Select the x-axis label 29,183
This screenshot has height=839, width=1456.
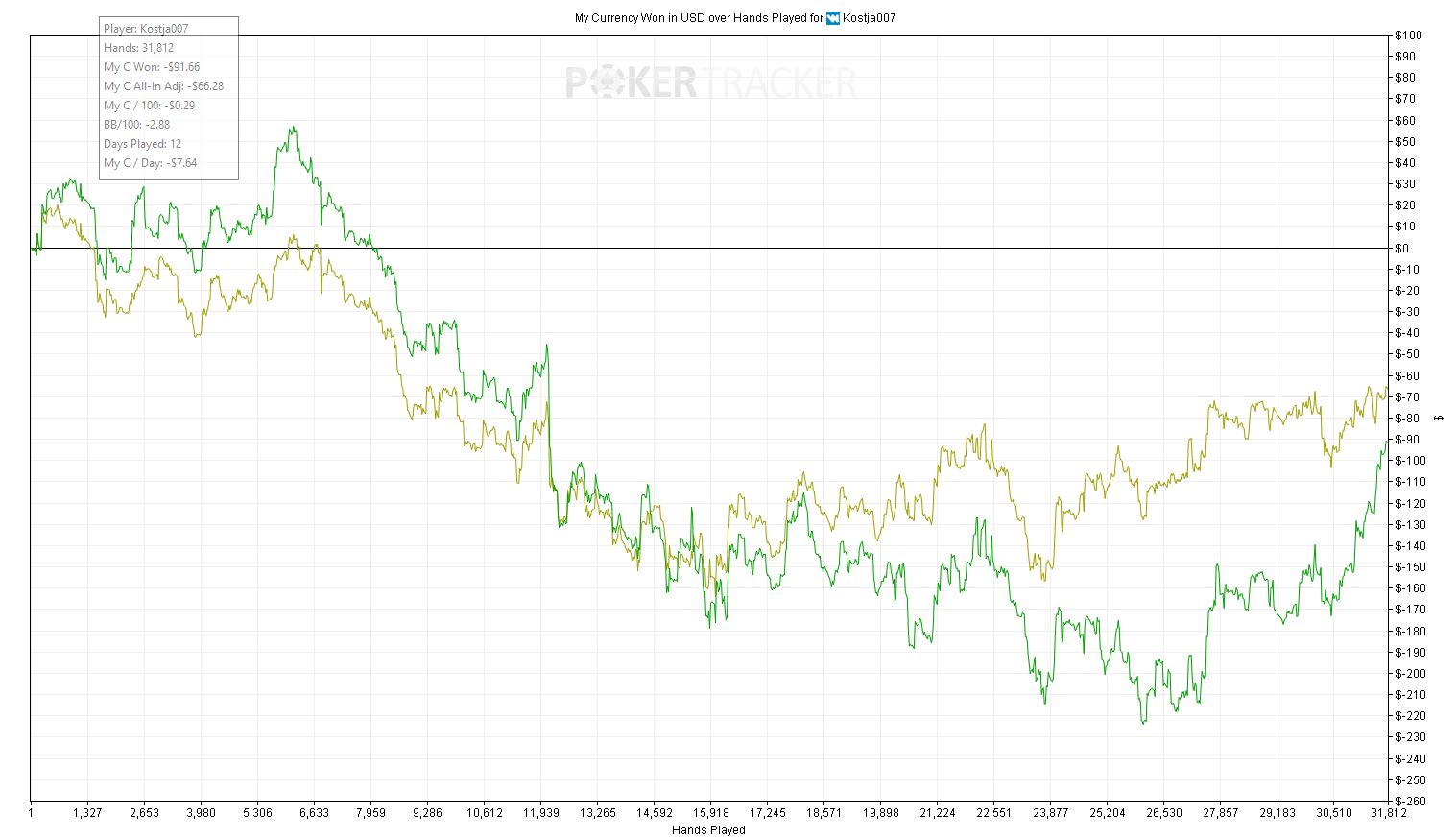1277,813
